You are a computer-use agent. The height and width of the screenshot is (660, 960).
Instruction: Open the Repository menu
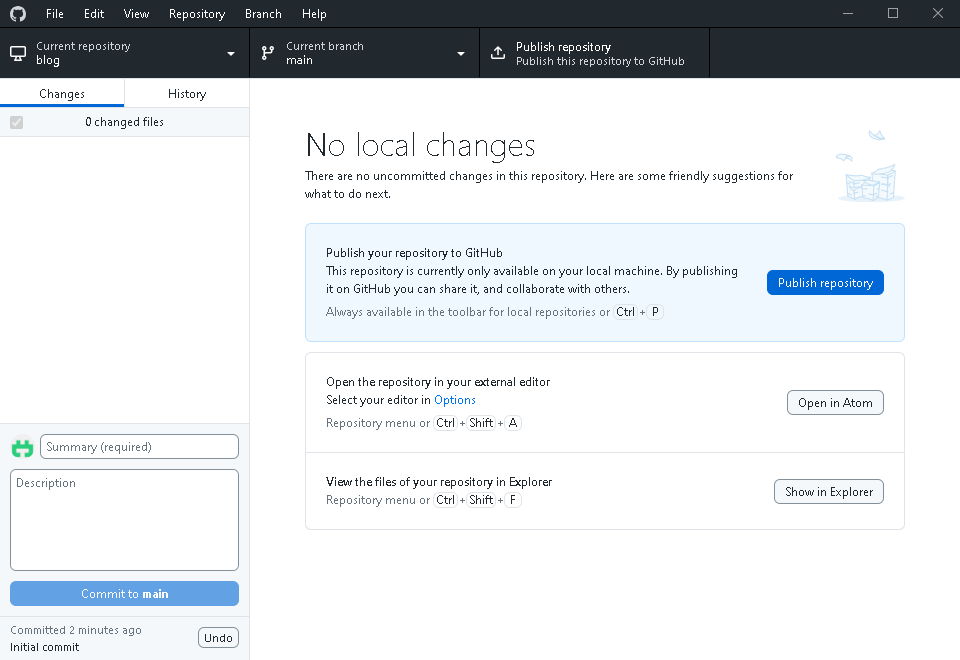click(x=196, y=14)
